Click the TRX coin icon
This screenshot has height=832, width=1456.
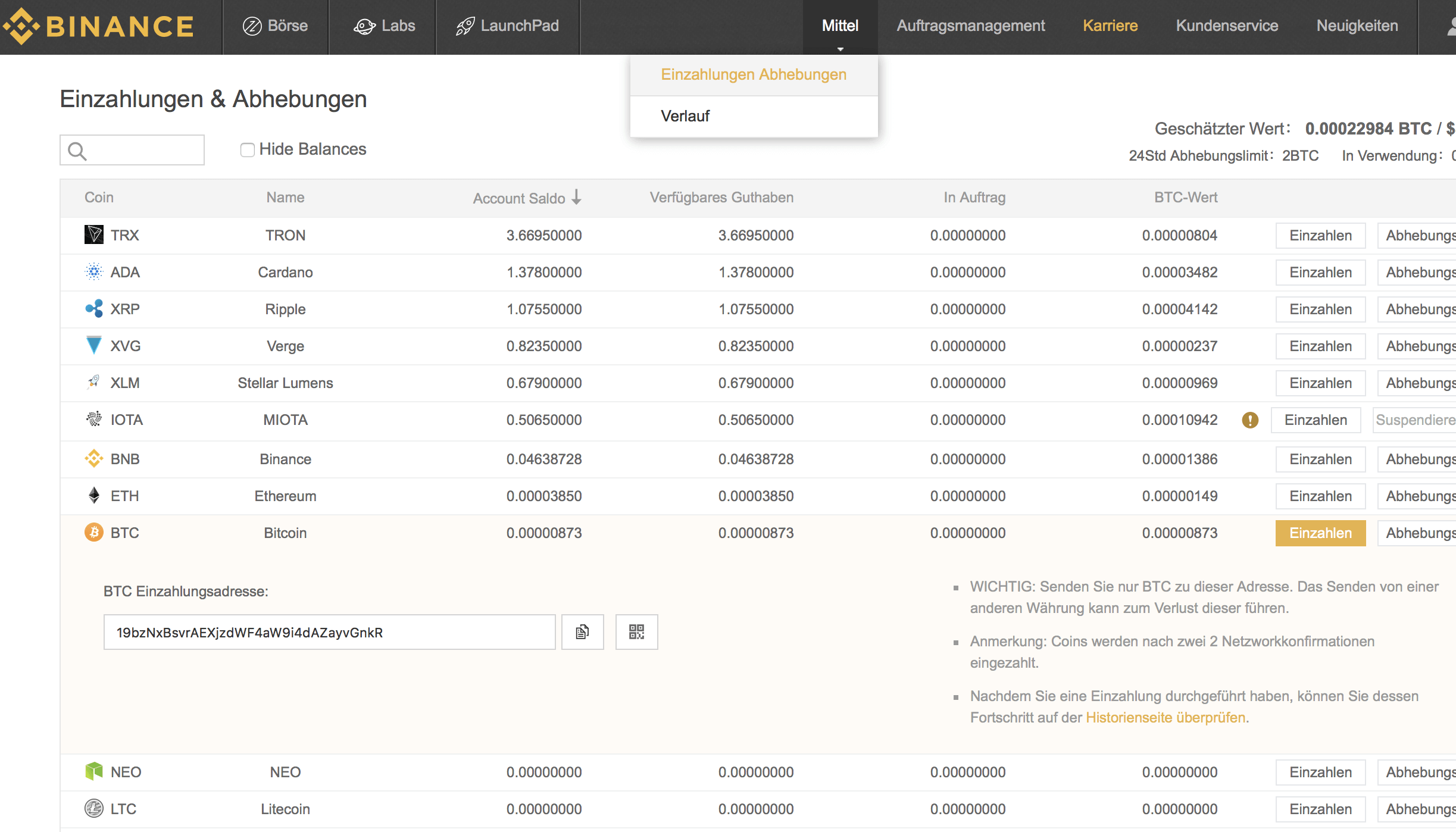94,234
